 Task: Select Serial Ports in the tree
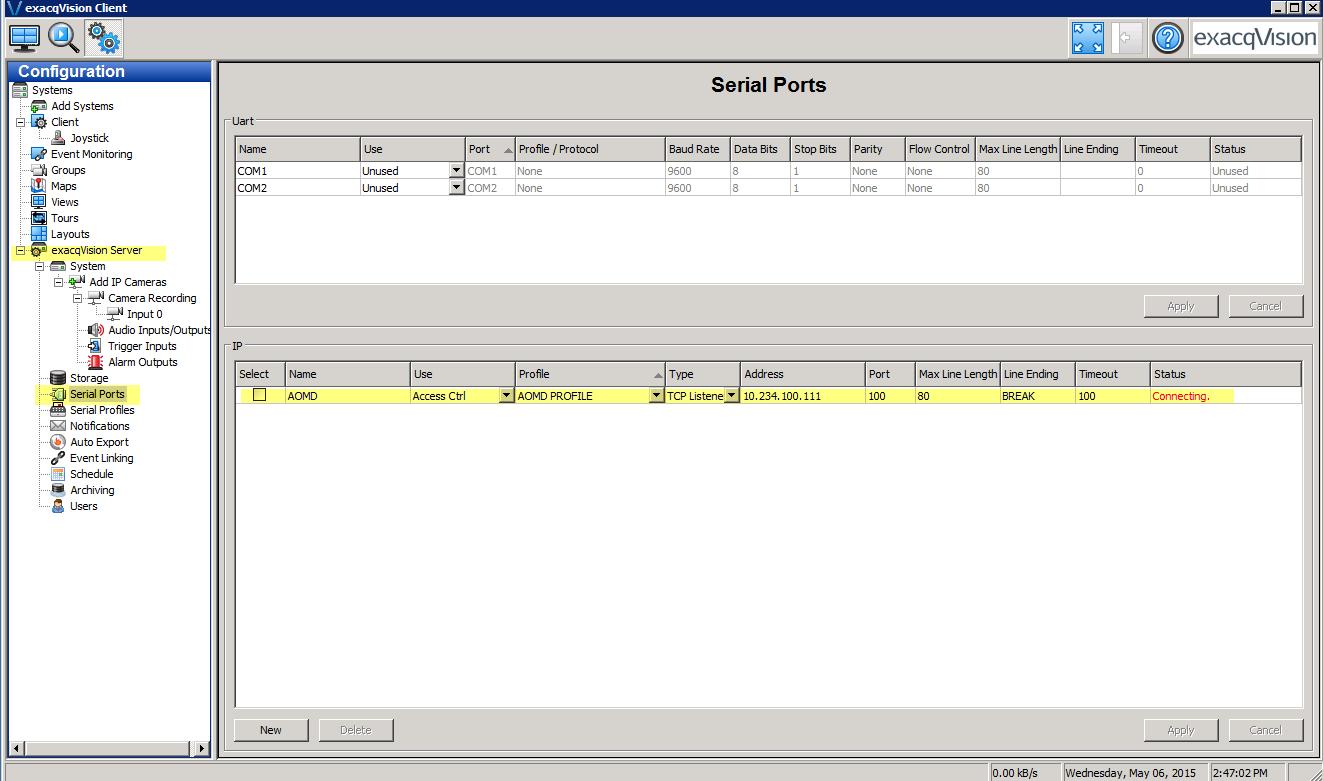tap(97, 394)
